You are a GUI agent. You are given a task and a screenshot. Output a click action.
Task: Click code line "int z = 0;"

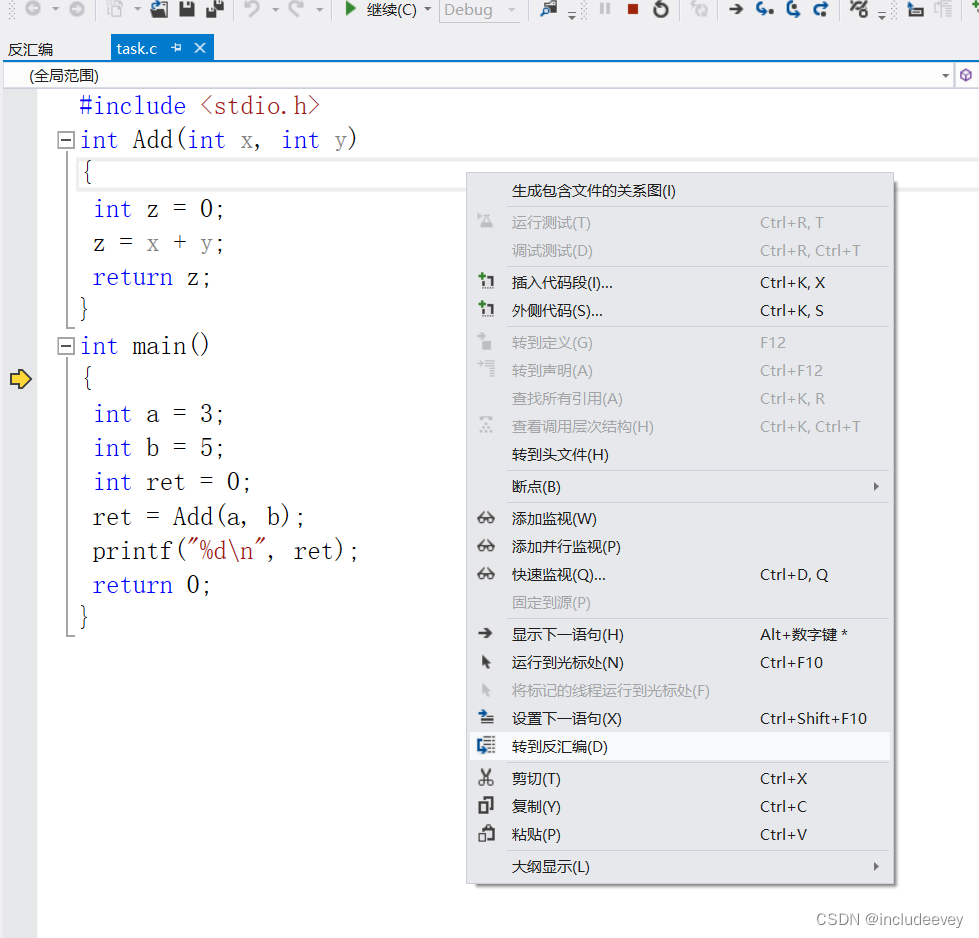pos(159,209)
